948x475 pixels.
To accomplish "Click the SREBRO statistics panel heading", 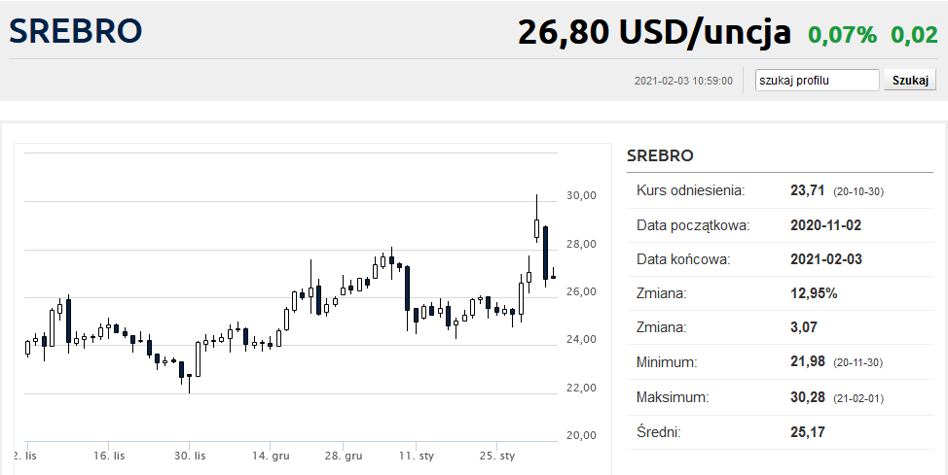I will [x=660, y=156].
